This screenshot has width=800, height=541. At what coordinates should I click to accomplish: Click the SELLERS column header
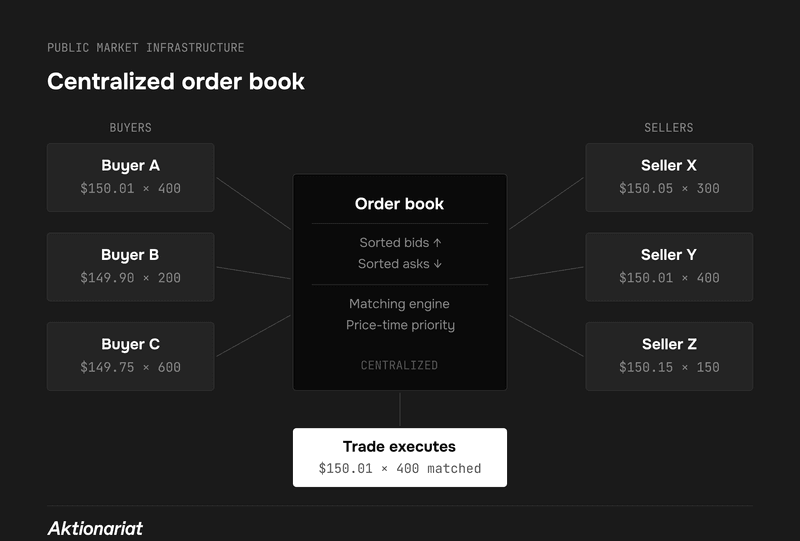pos(669,128)
